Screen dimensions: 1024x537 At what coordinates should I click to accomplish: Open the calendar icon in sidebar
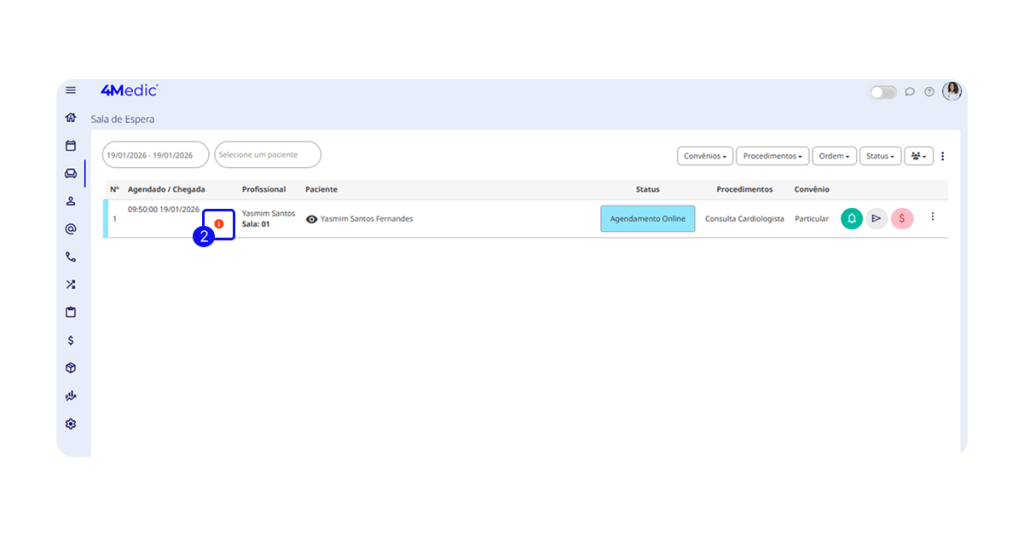(x=70, y=146)
